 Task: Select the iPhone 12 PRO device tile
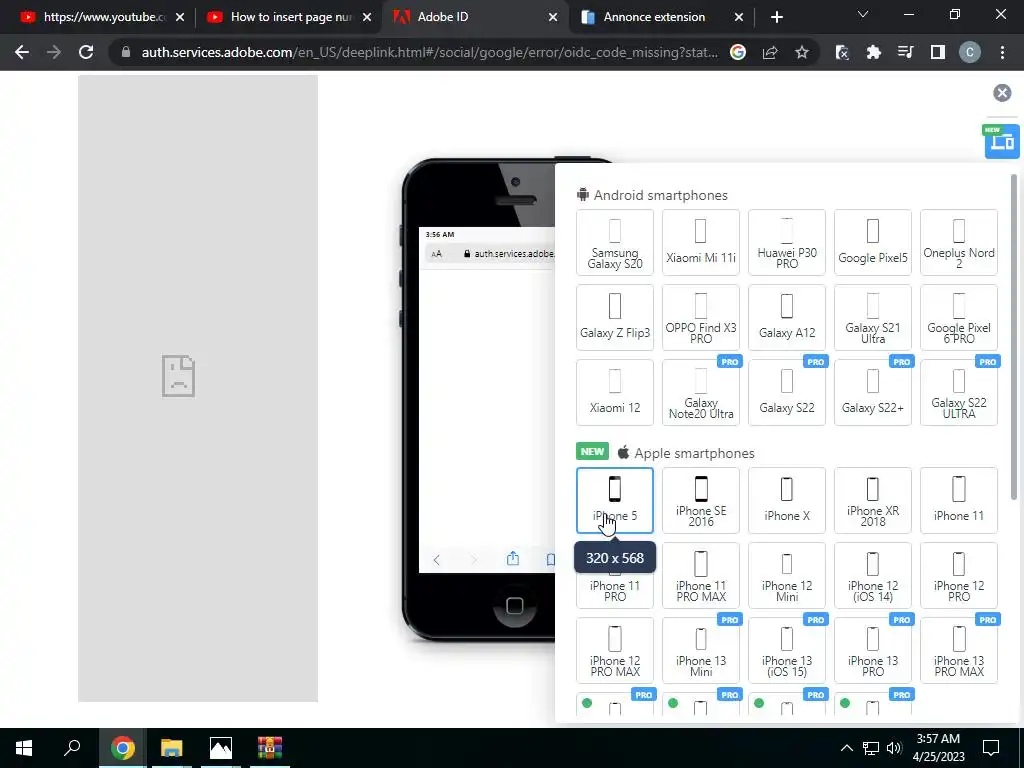click(x=959, y=575)
